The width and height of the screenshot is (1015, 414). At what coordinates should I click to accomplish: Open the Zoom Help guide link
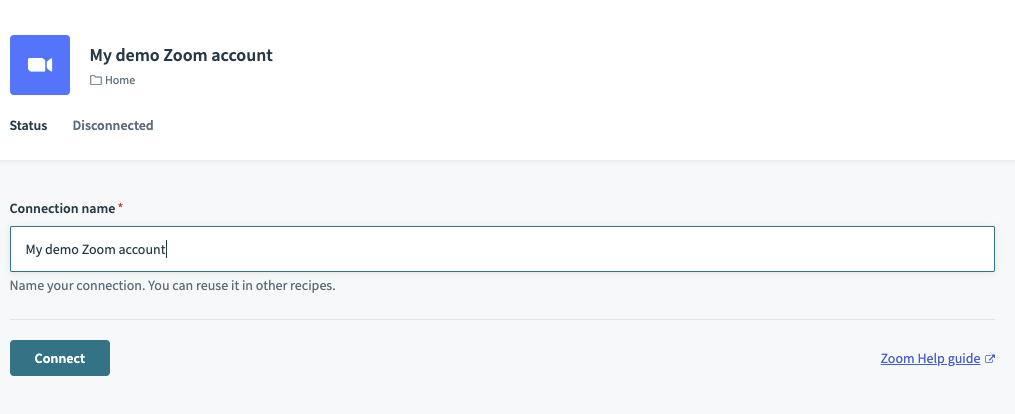[930, 358]
